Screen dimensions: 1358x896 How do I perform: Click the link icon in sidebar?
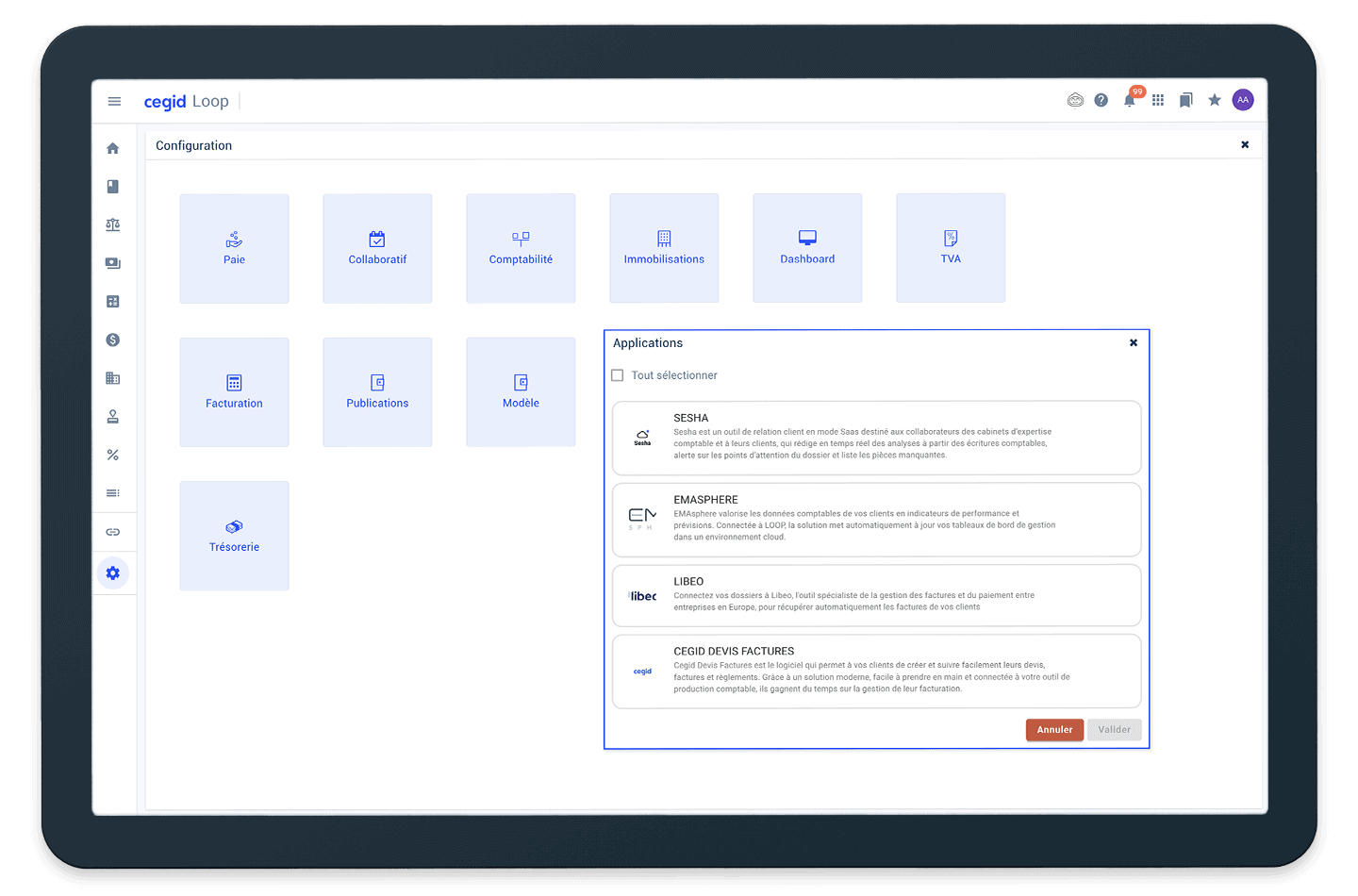tap(113, 532)
